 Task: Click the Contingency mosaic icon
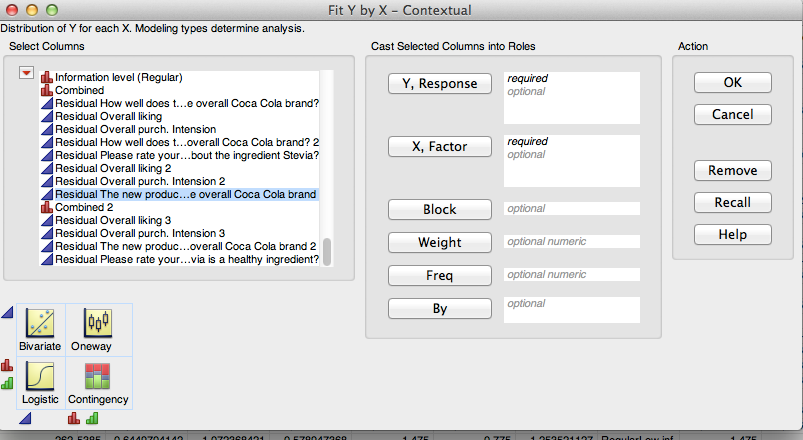pyautogui.click(x=97, y=376)
